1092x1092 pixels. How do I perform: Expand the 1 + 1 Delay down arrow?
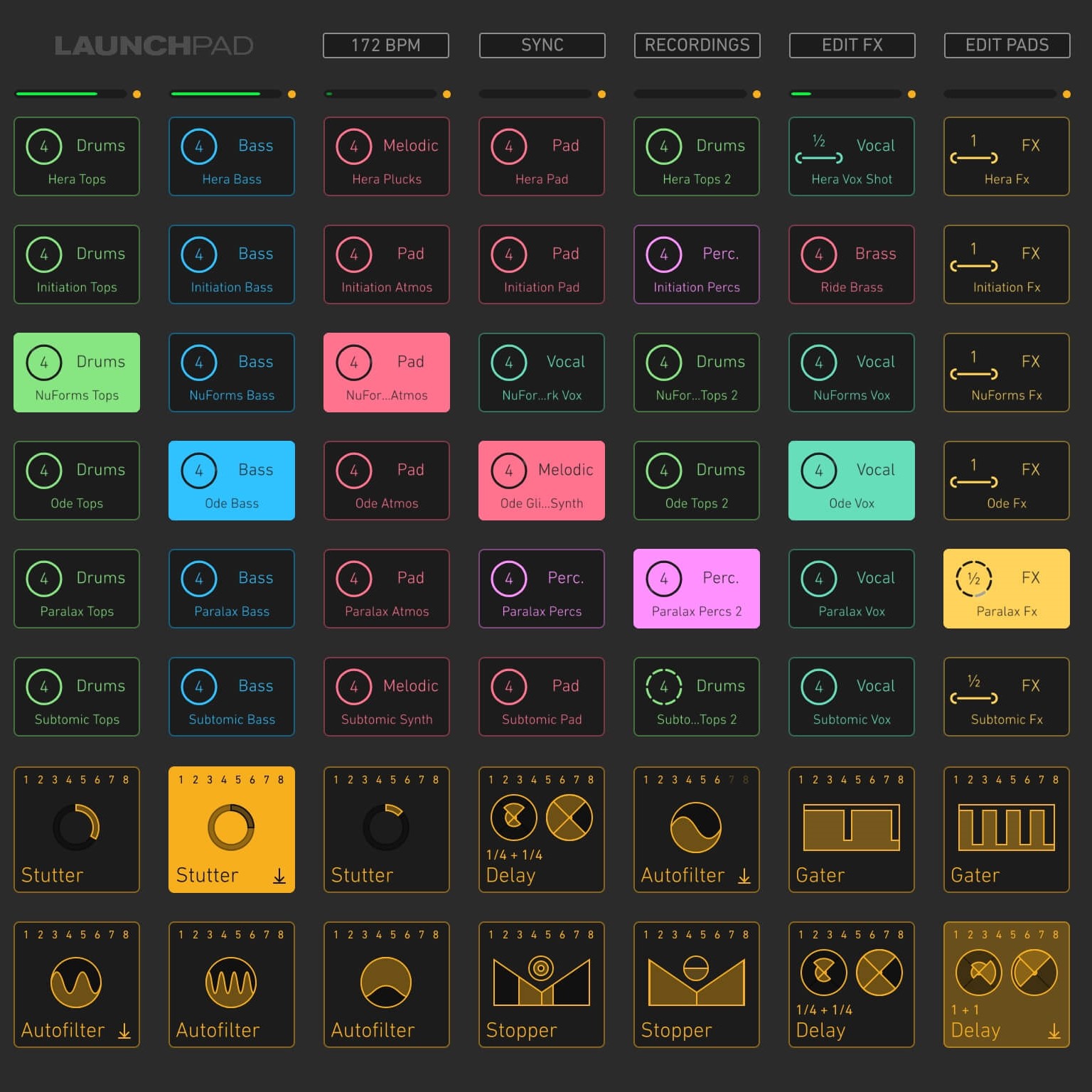(x=1054, y=1031)
